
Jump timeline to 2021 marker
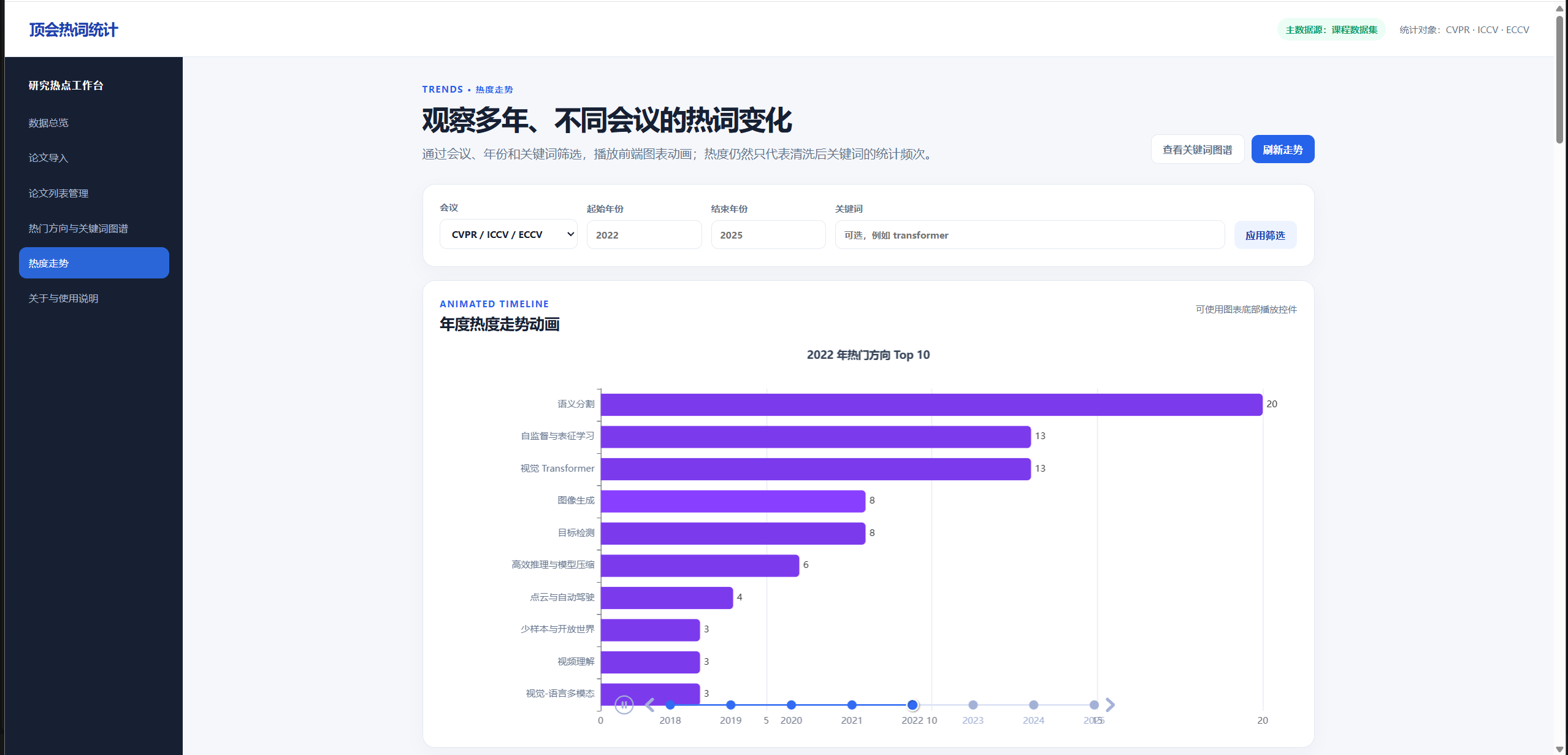(852, 705)
